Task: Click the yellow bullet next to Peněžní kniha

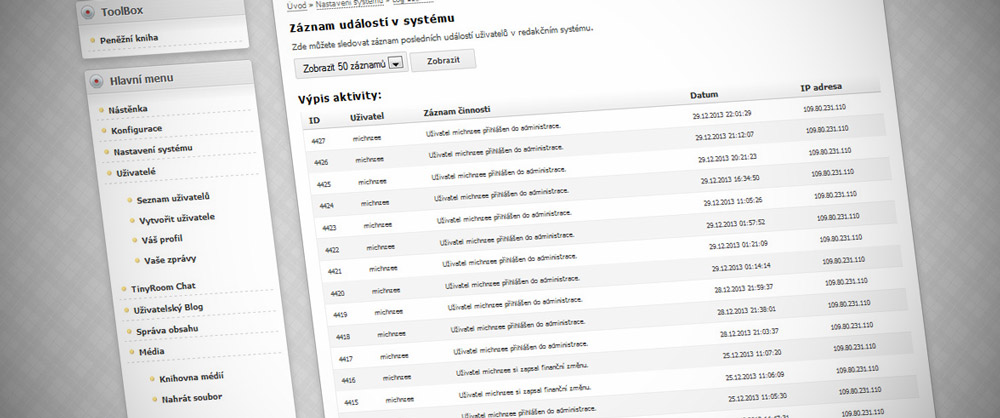Action: (92, 40)
